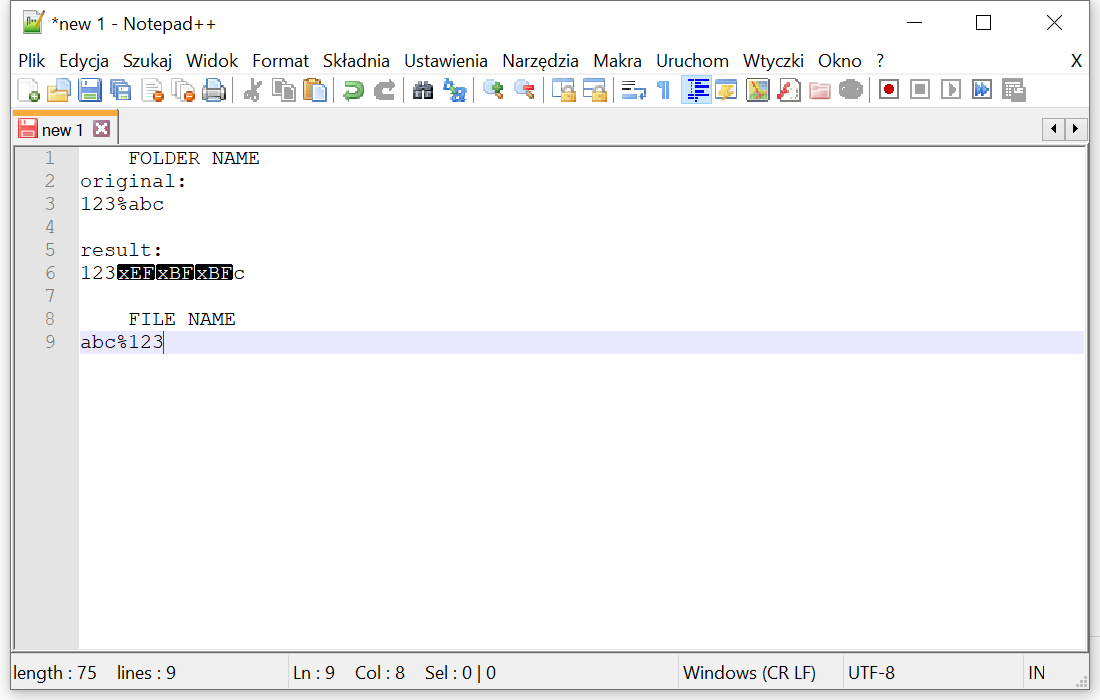Screen dimensions: 1100x700
Task: Toggle show all characters pilcrow icon
Action: point(664,90)
